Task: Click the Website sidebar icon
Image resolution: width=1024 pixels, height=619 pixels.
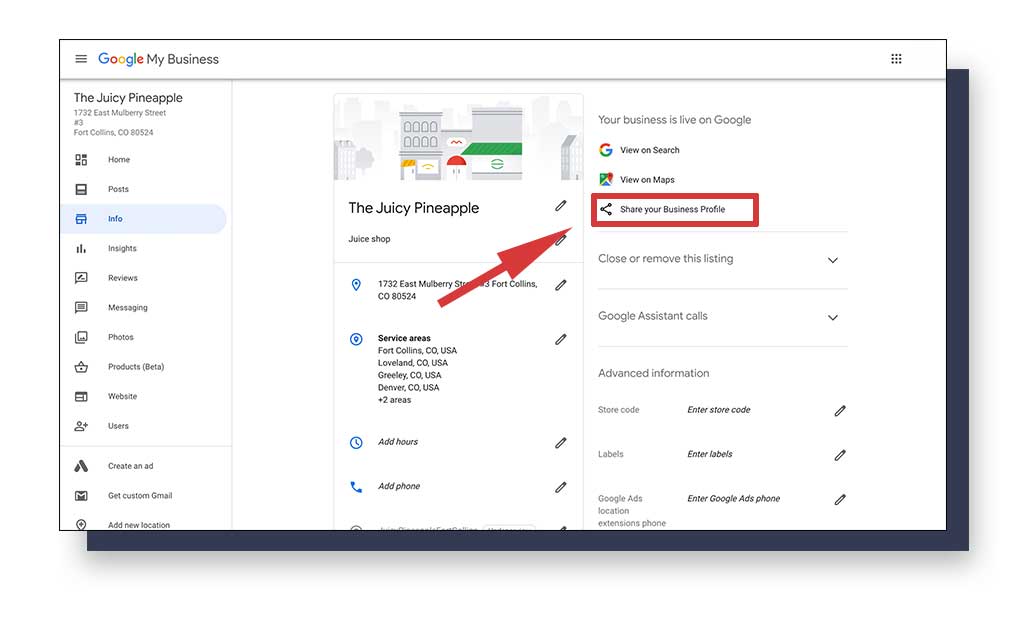Action: click(x=81, y=396)
